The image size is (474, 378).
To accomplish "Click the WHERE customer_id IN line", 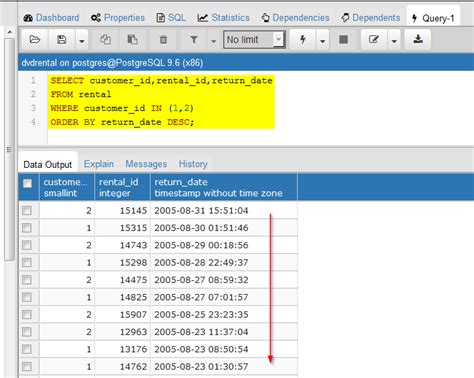I will tap(122, 108).
